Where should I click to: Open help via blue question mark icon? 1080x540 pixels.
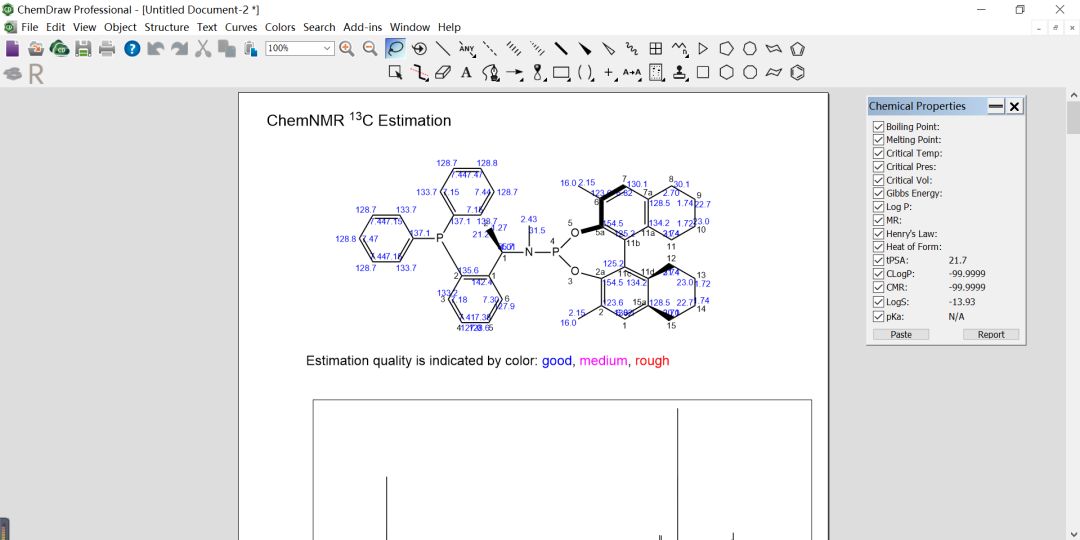click(132, 48)
